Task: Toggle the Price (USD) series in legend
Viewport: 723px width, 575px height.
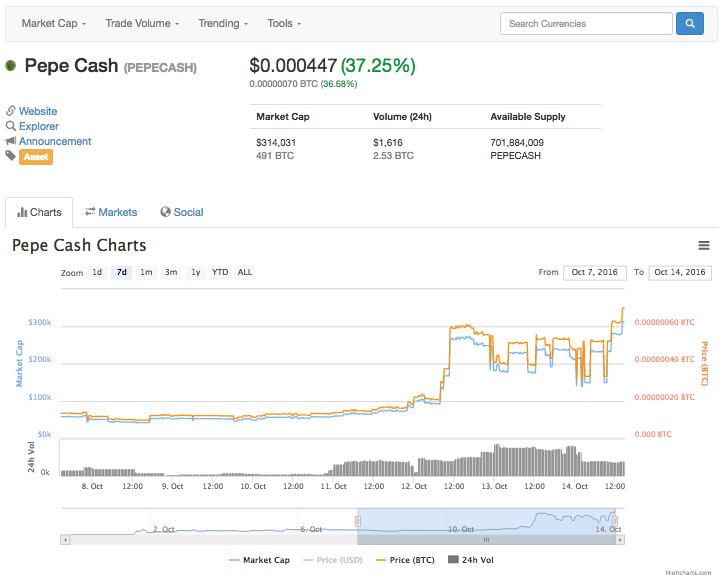Action: pos(332,560)
